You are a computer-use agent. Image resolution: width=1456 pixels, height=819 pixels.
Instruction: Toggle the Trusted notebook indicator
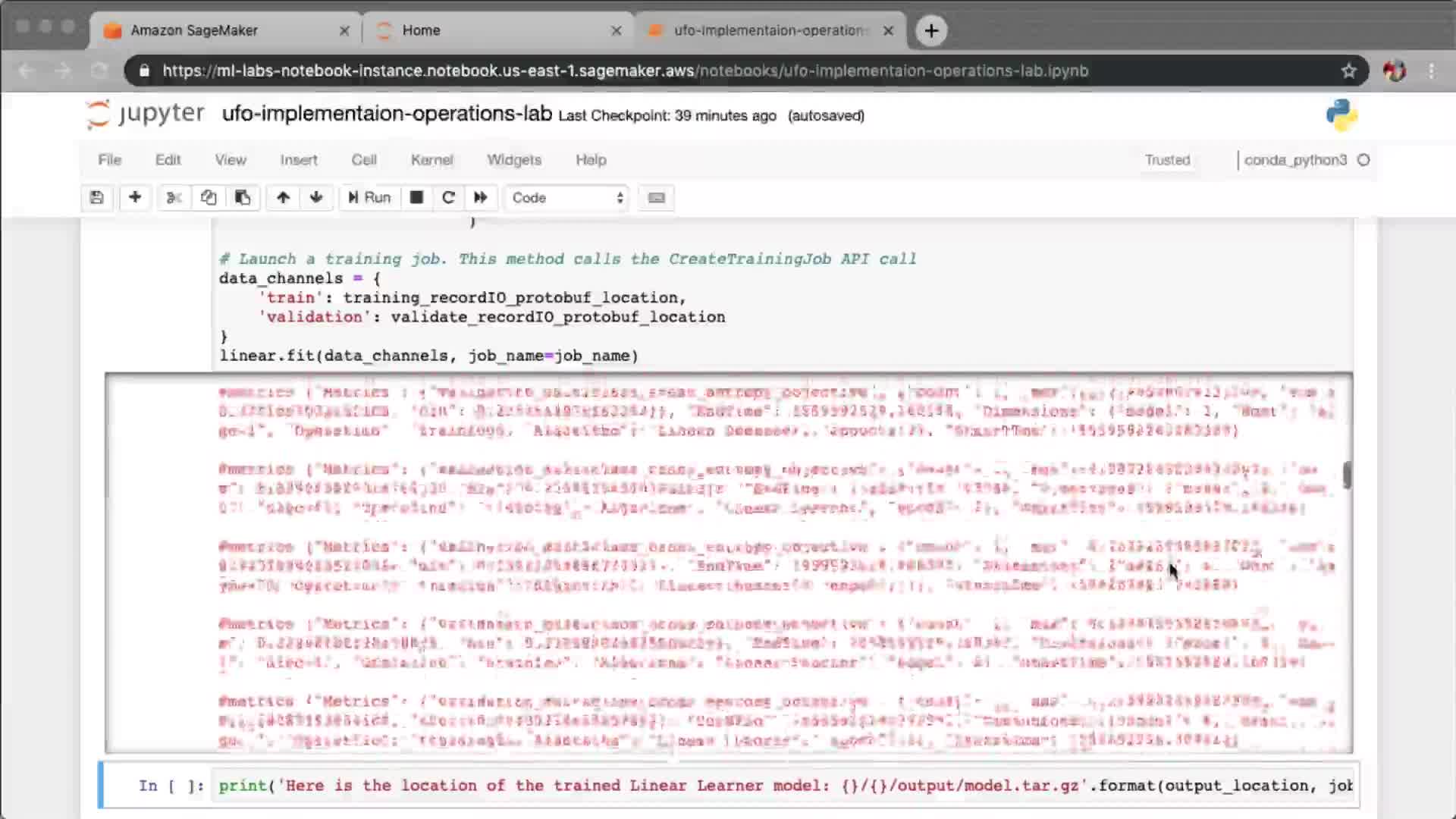(1167, 160)
